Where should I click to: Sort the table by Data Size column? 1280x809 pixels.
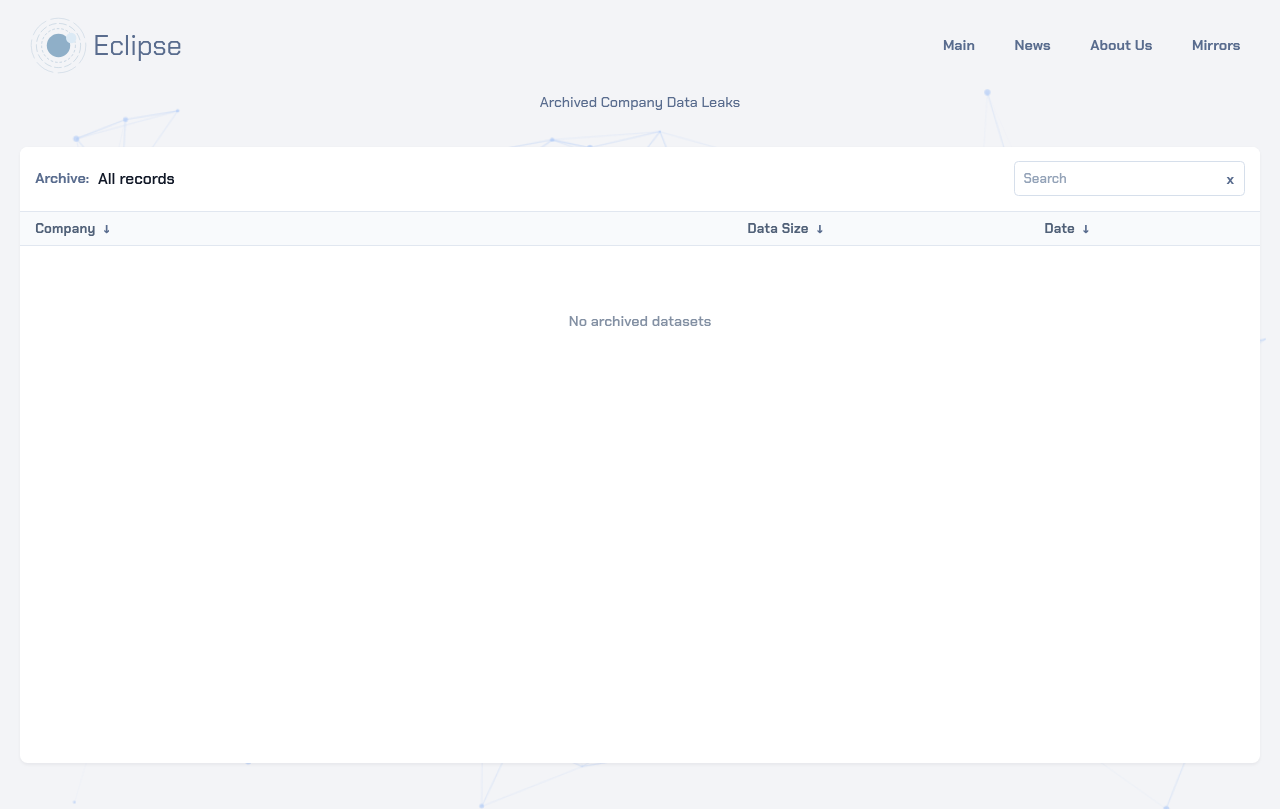click(x=785, y=229)
